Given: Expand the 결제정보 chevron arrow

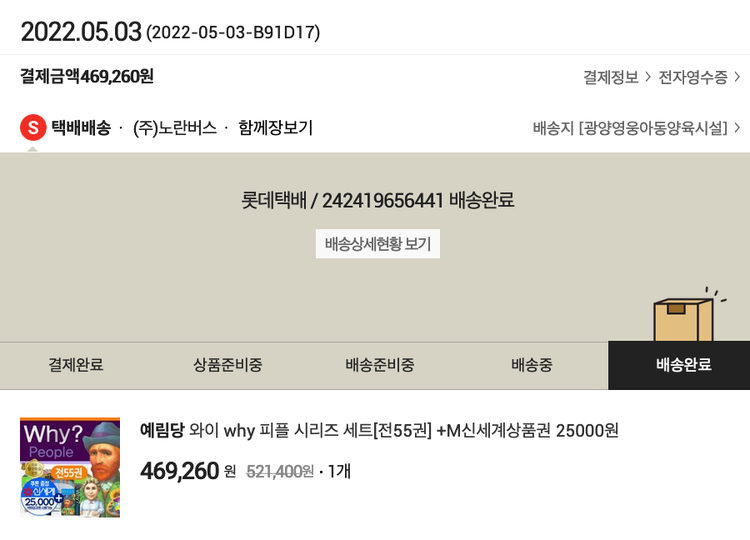Looking at the screenshot, I should pos(648,77).
